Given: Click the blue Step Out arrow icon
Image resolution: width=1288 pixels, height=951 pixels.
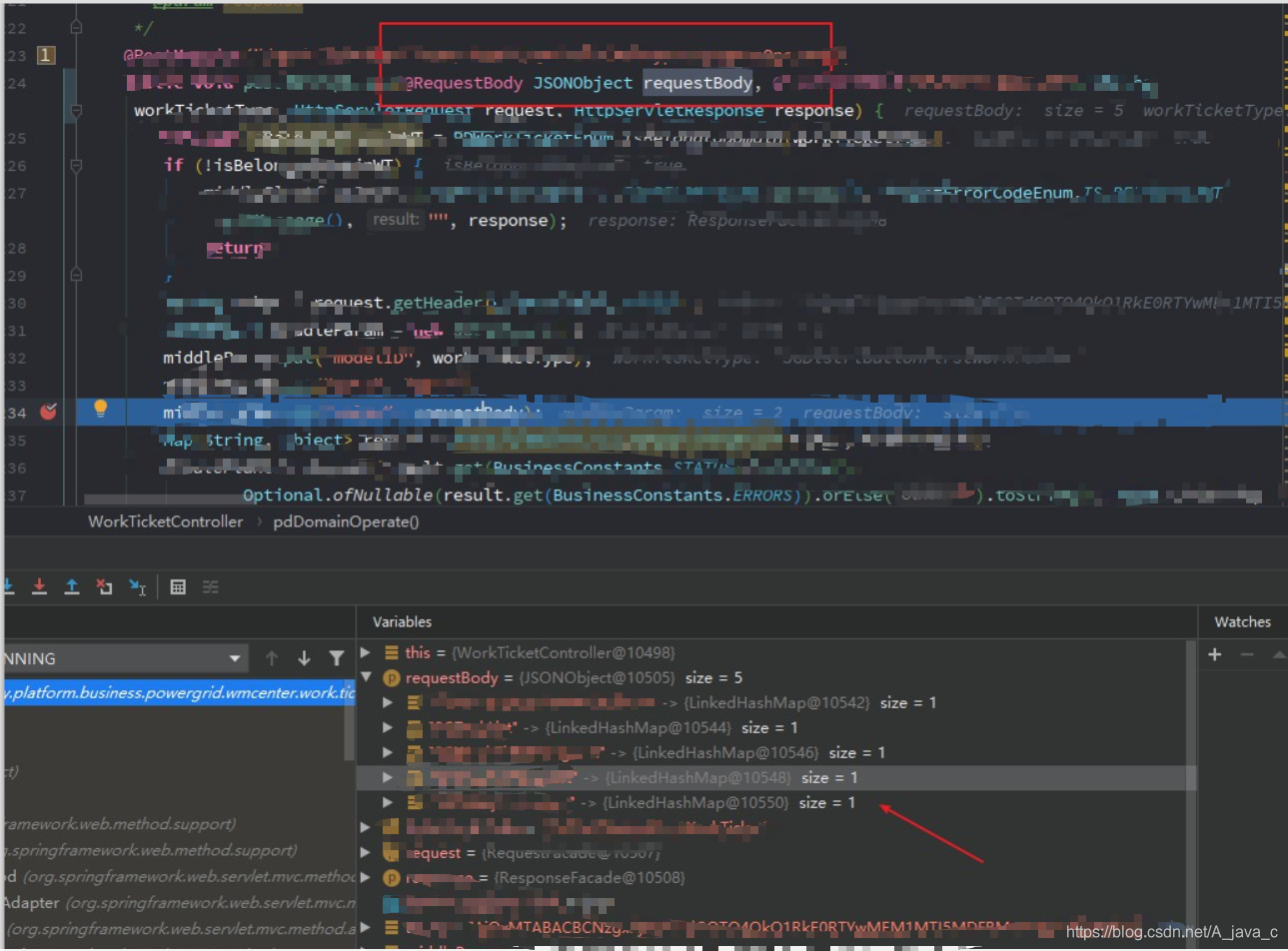Looking at the screenshot, I should coord(72,586).
